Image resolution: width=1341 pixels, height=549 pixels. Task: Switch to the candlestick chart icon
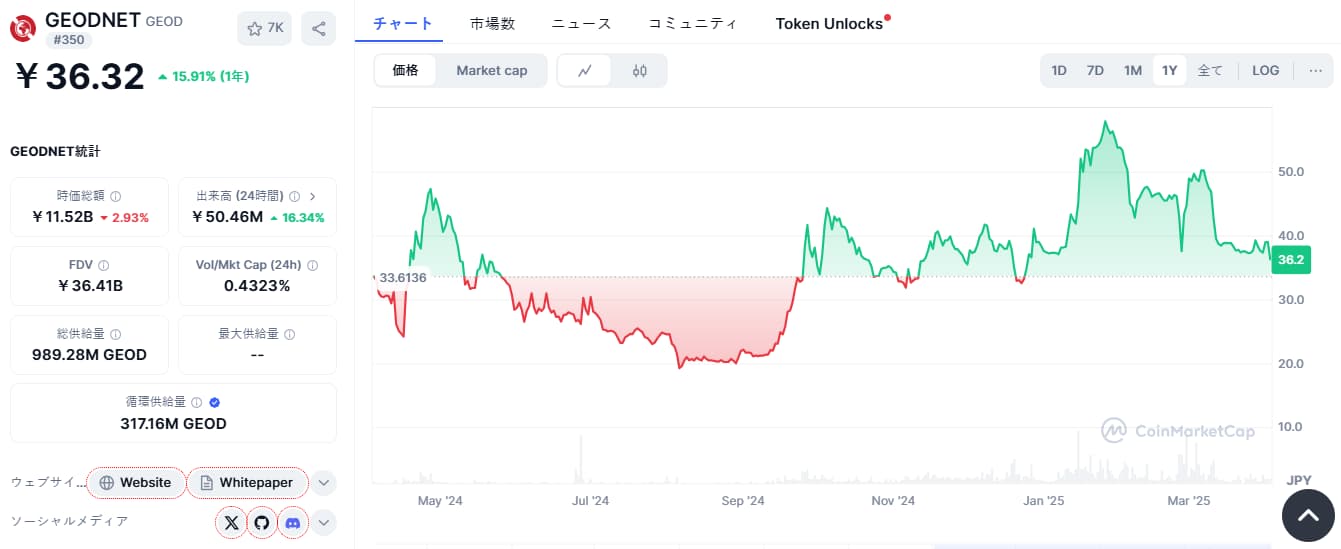[640, 70]
